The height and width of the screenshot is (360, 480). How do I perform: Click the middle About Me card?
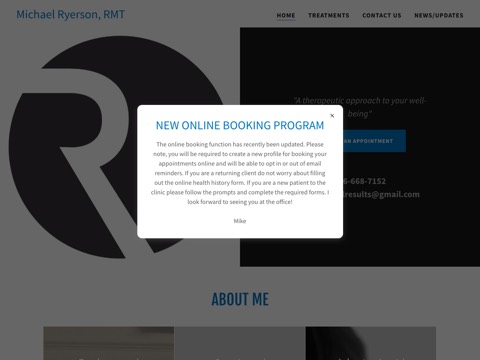pos(240,343)
